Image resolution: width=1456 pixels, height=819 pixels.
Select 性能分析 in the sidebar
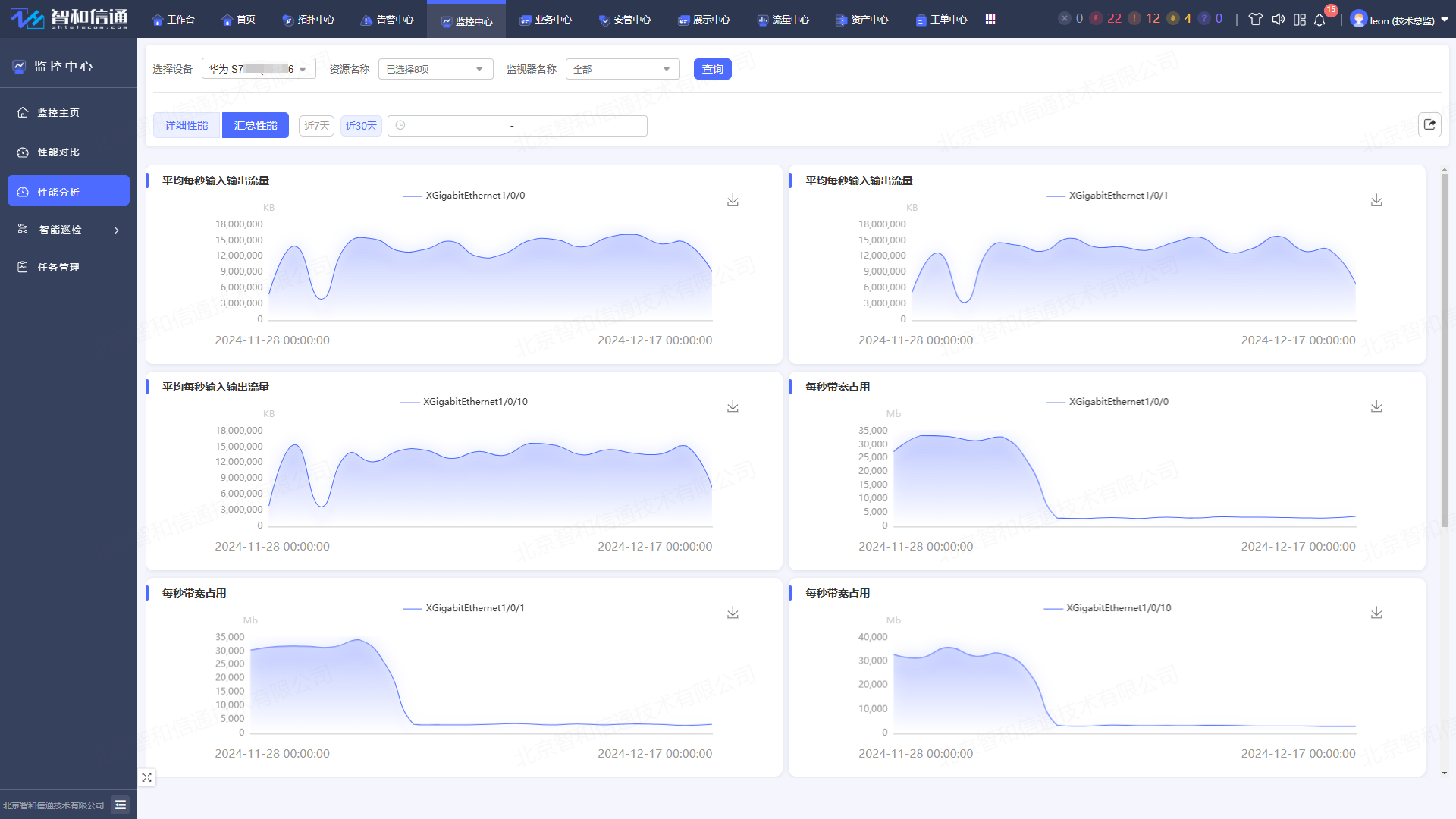pyautogui.click(x=68, y=191)
